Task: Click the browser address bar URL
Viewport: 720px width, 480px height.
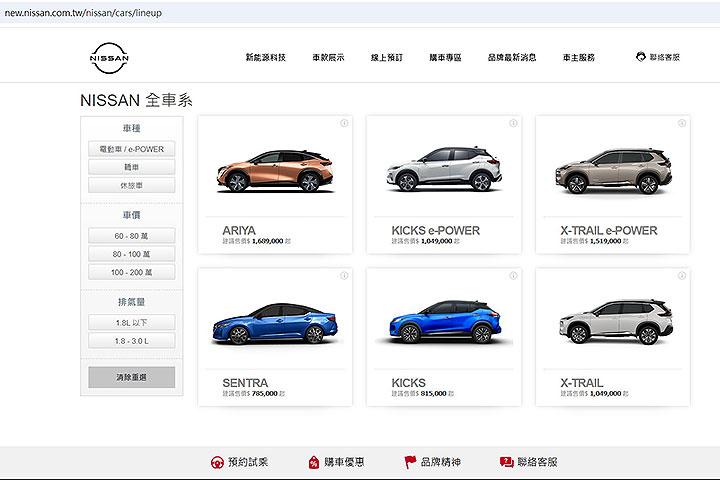Action: [x=83, y=13]
